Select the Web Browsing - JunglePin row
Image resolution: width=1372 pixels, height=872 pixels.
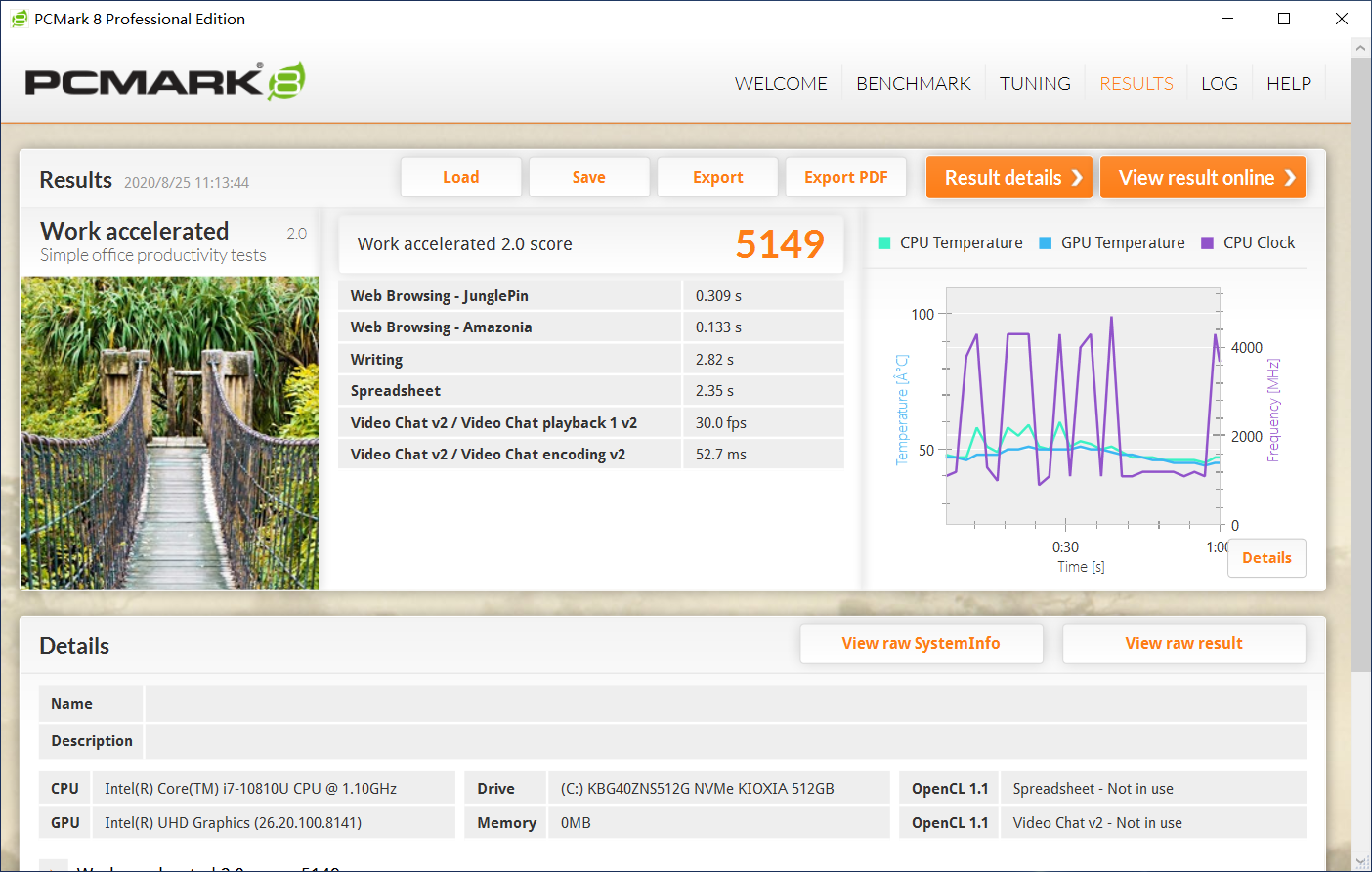[x=591, y=296]
